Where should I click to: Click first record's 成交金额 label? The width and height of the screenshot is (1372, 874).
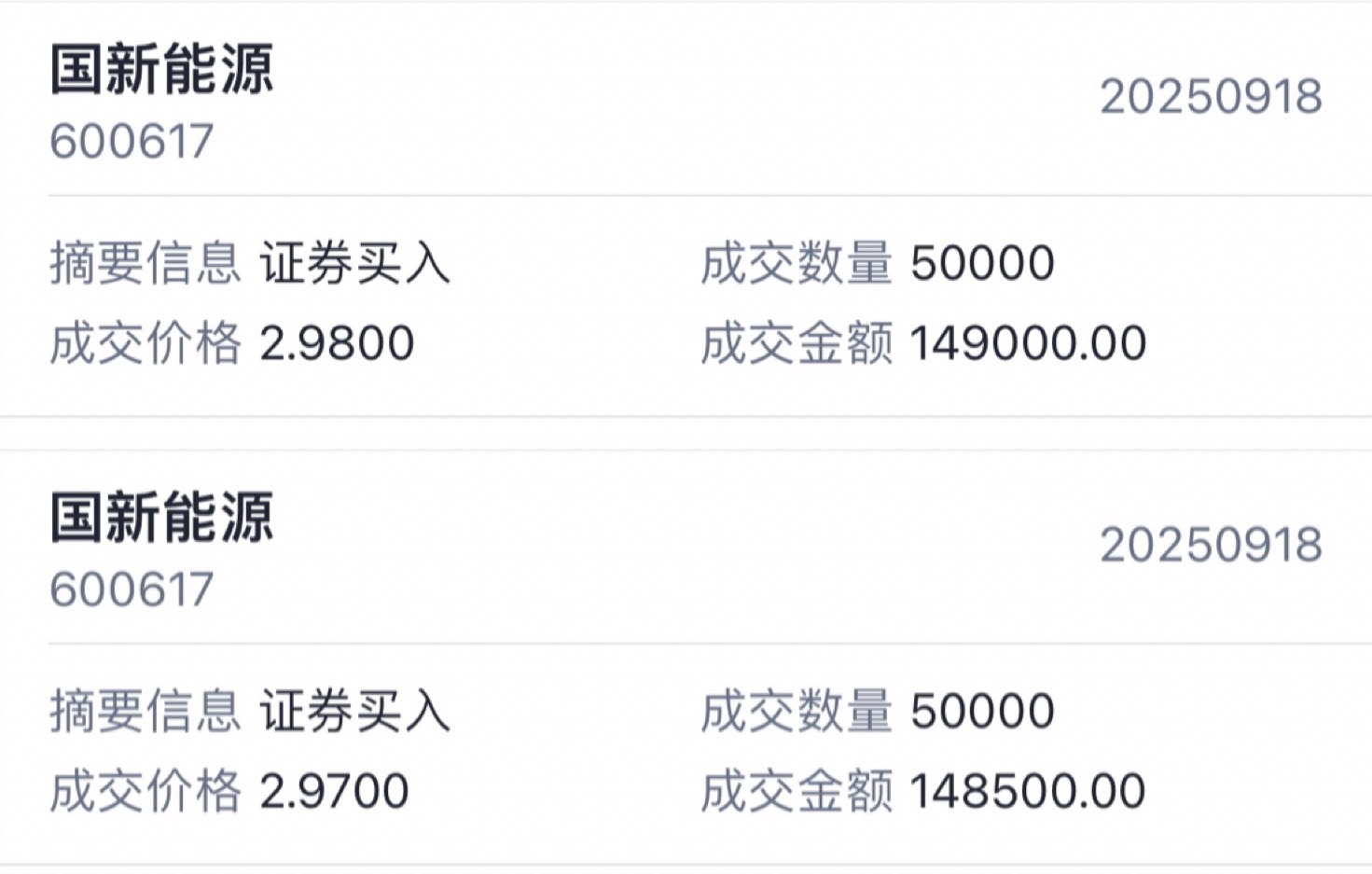tap(797, 343)
